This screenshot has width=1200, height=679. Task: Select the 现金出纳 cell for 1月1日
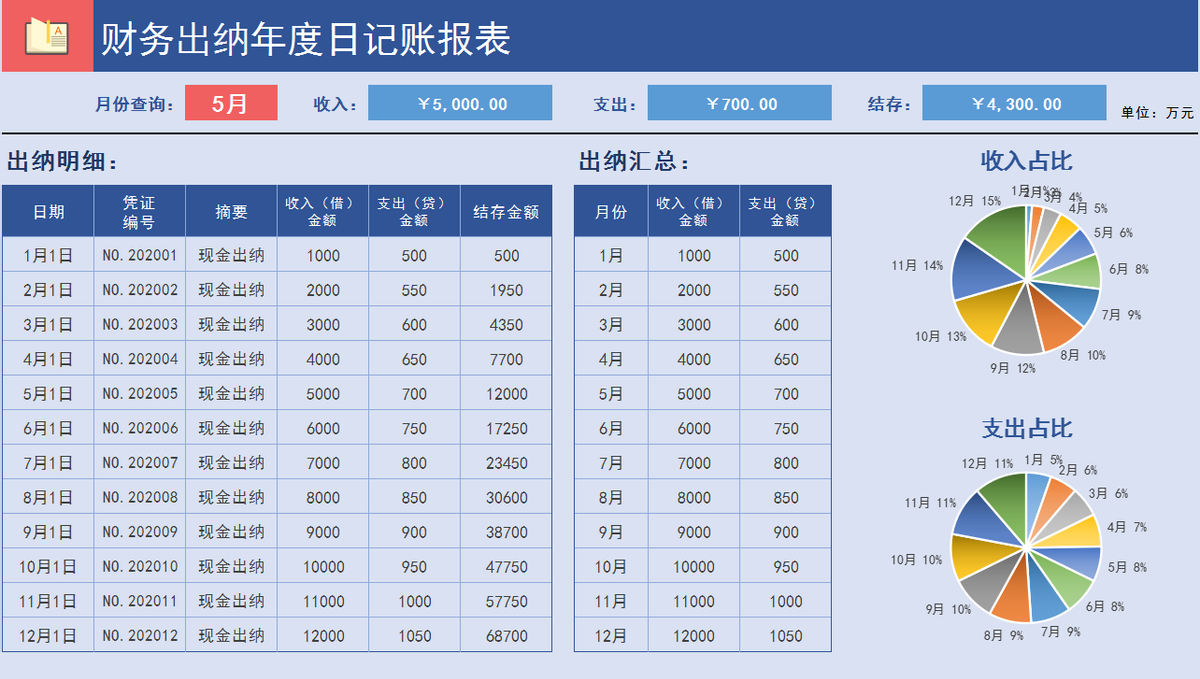[x=230, y=255]
